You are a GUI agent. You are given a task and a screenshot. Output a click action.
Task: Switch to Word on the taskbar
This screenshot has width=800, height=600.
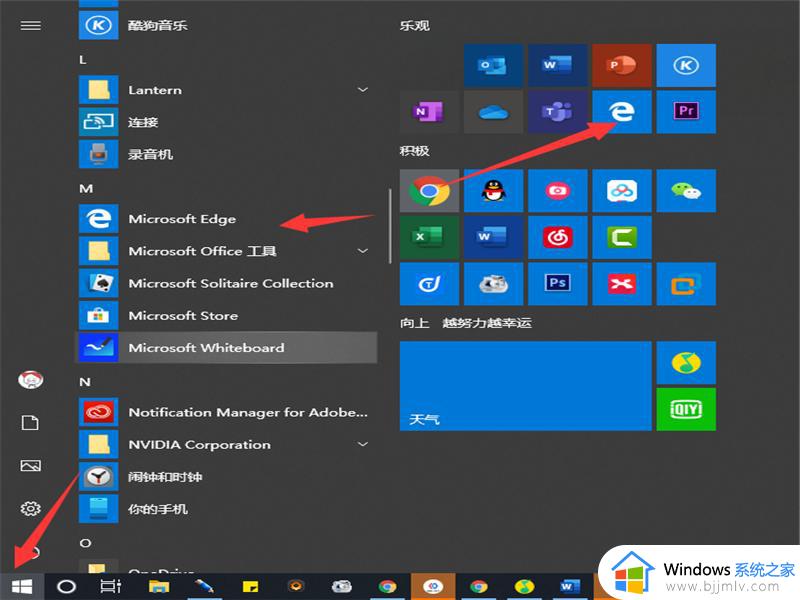[570, 587]
